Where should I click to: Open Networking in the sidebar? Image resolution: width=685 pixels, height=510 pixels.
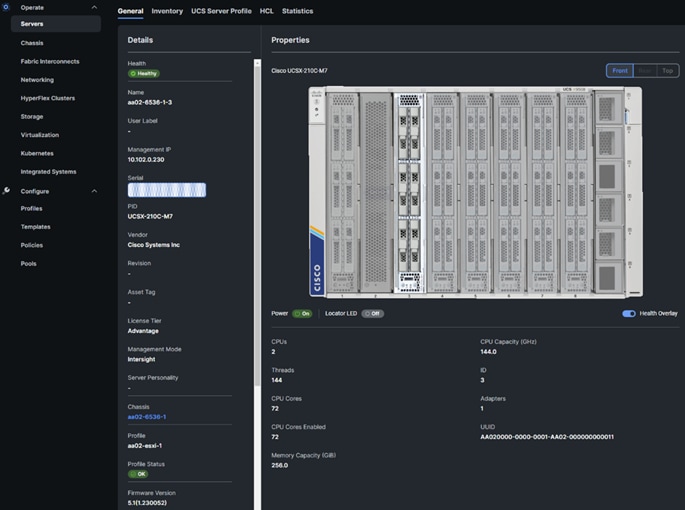(x=37, y=80)
